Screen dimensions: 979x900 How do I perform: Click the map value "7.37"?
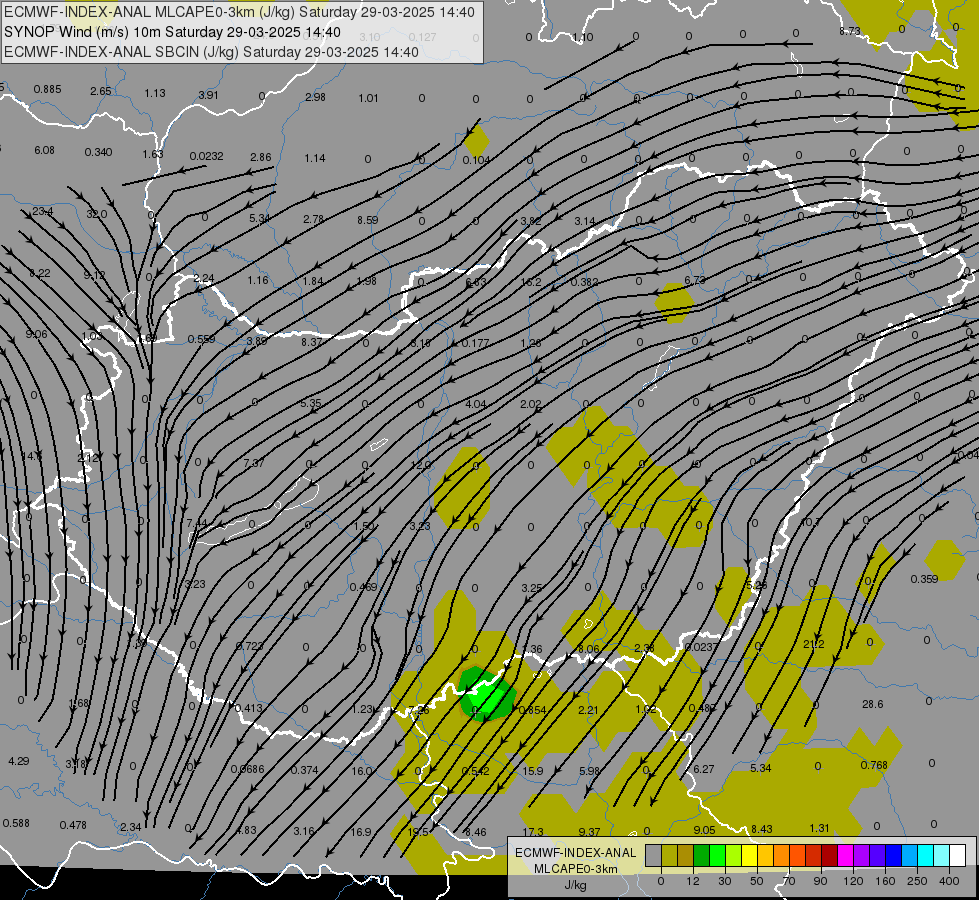253,463
